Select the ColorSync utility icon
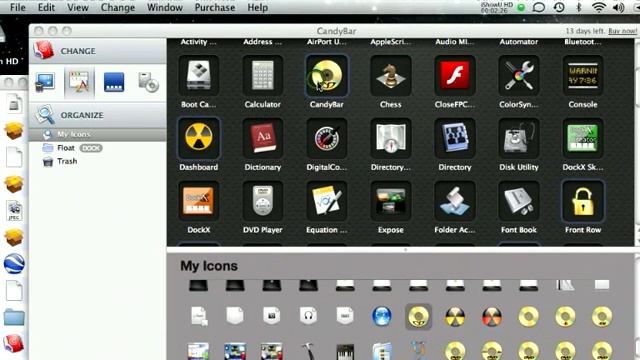Viewport: 640px width, 360px height. point(519,76)
